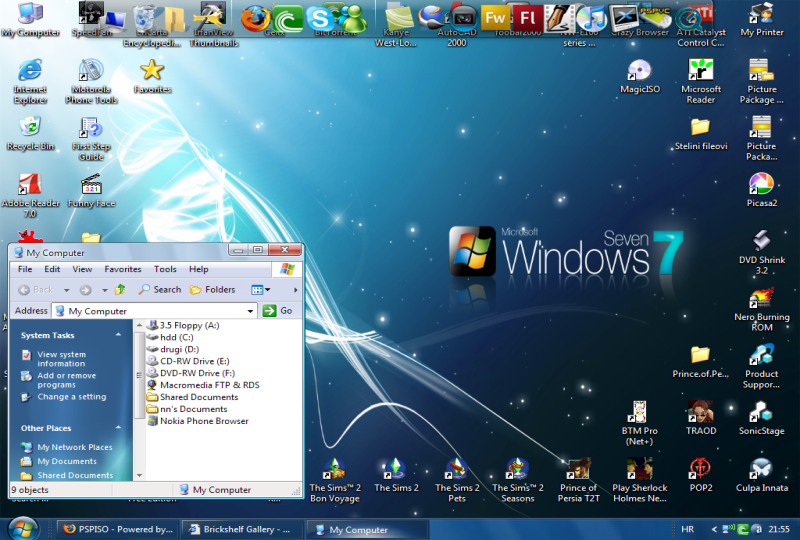Click Search in the Explorer toolbar

160,290
